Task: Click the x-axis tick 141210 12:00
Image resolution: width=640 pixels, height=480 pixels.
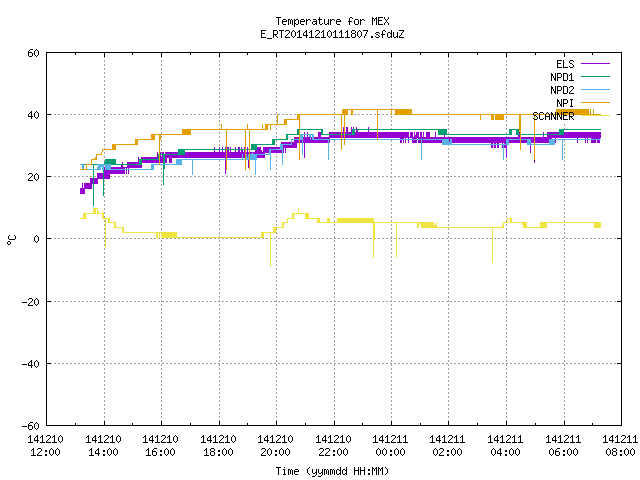Action: 45,445
